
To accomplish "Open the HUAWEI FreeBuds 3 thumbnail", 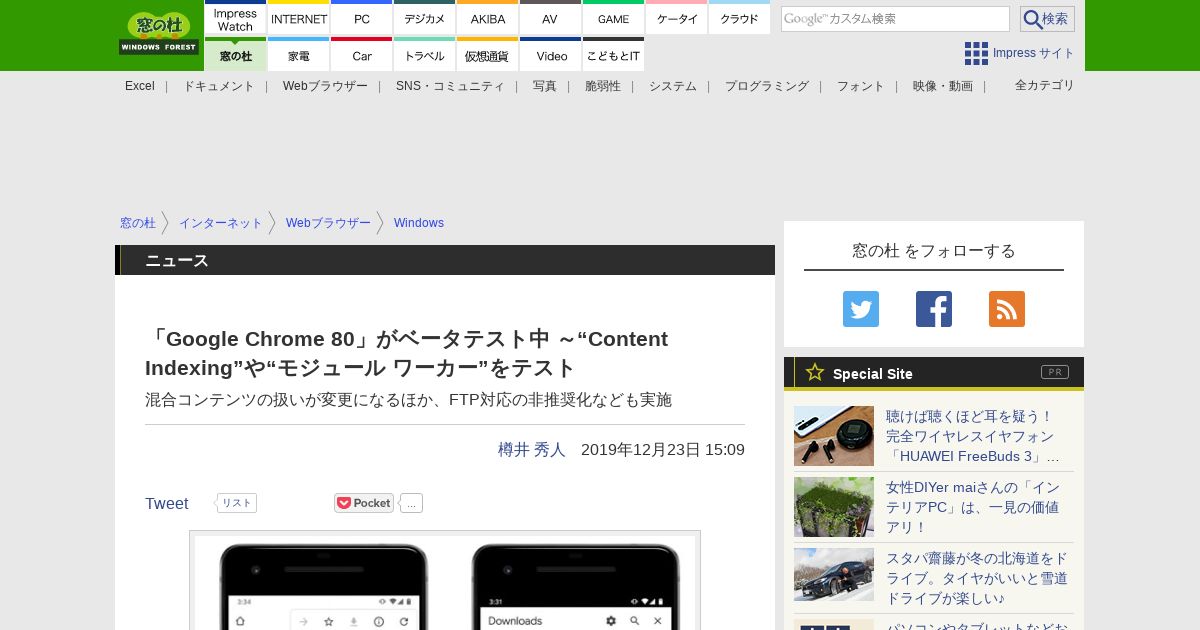I will coord(834,436).
